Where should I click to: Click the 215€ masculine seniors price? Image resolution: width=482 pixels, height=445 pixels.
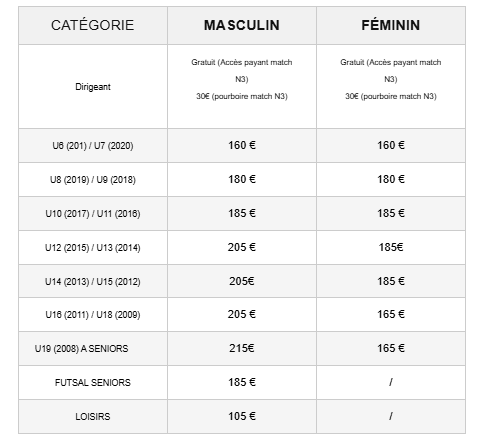click(242, 348)
